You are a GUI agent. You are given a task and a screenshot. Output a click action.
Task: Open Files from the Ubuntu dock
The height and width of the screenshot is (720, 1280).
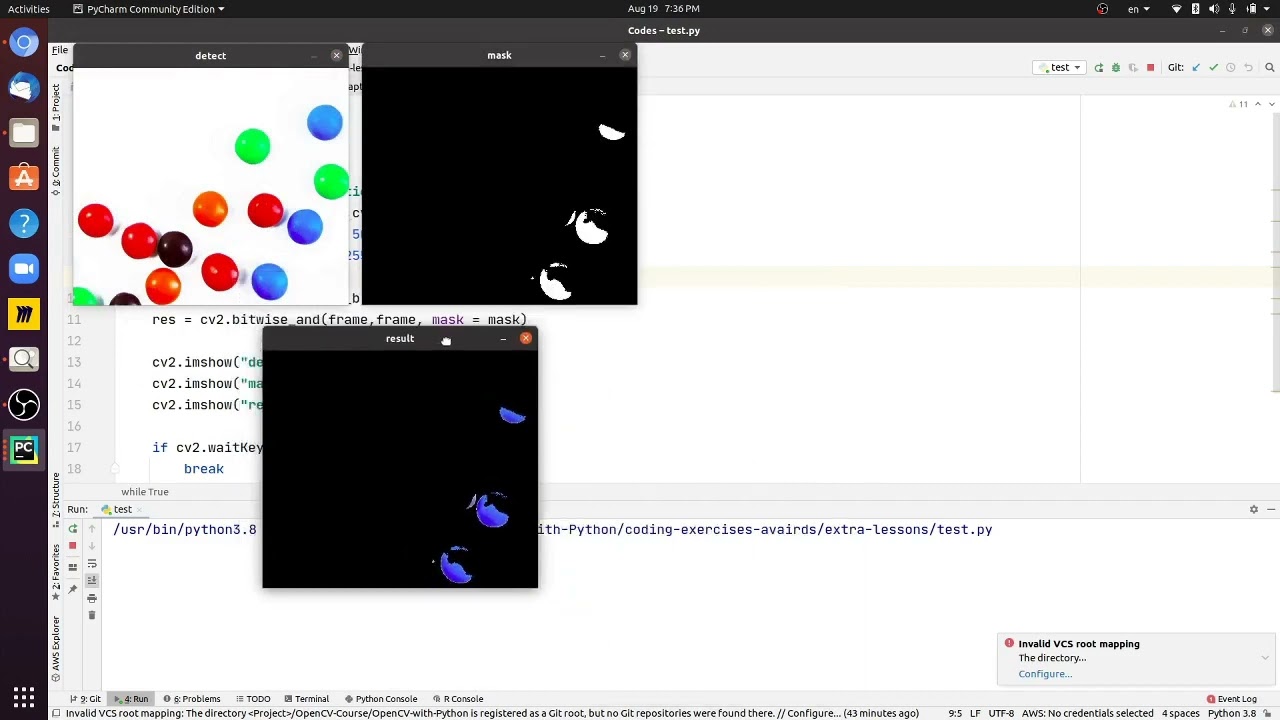coord(24,133)
